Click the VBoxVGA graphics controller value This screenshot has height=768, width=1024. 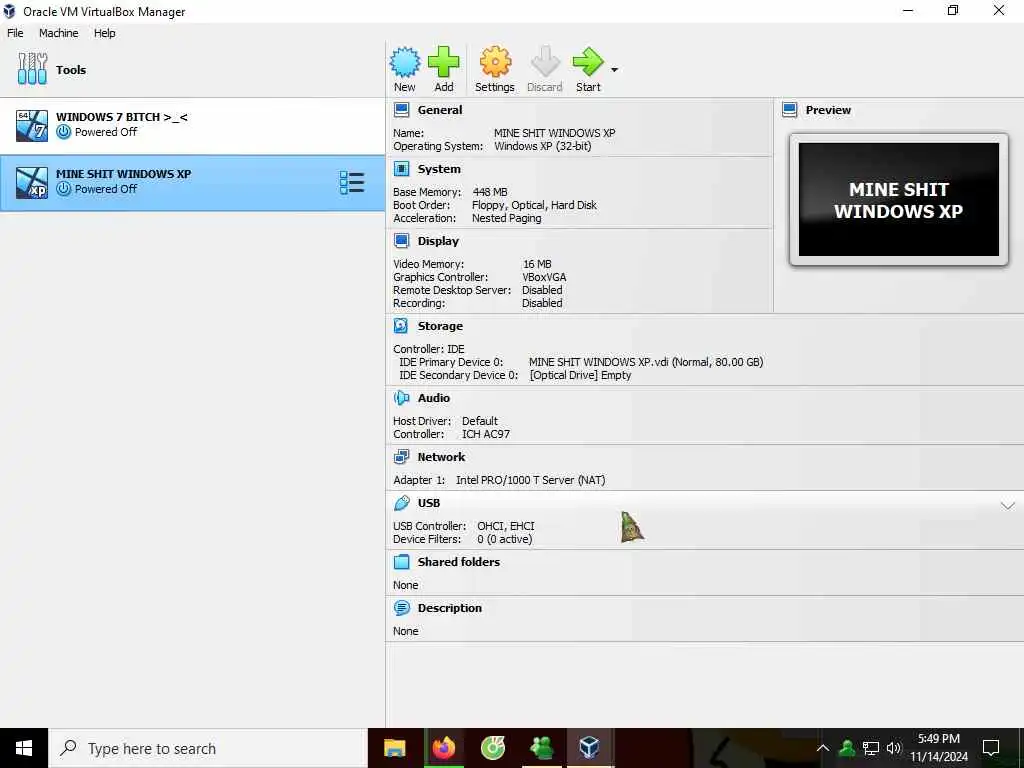(544, 277)
